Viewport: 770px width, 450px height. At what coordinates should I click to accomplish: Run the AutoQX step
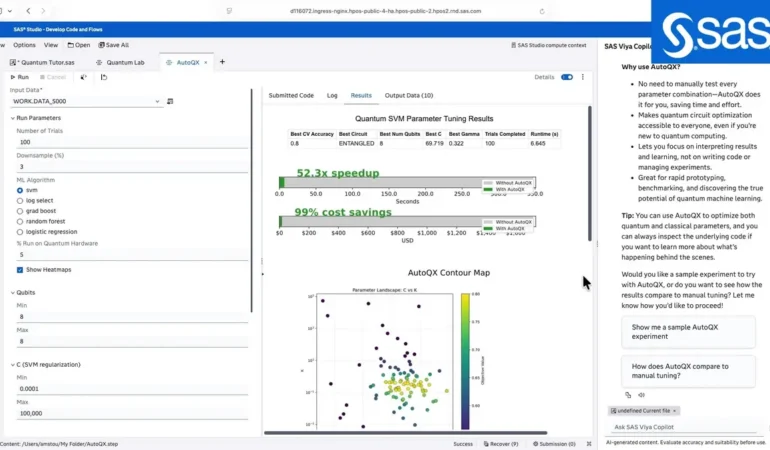pyautogui.click(x=20, y=77)
